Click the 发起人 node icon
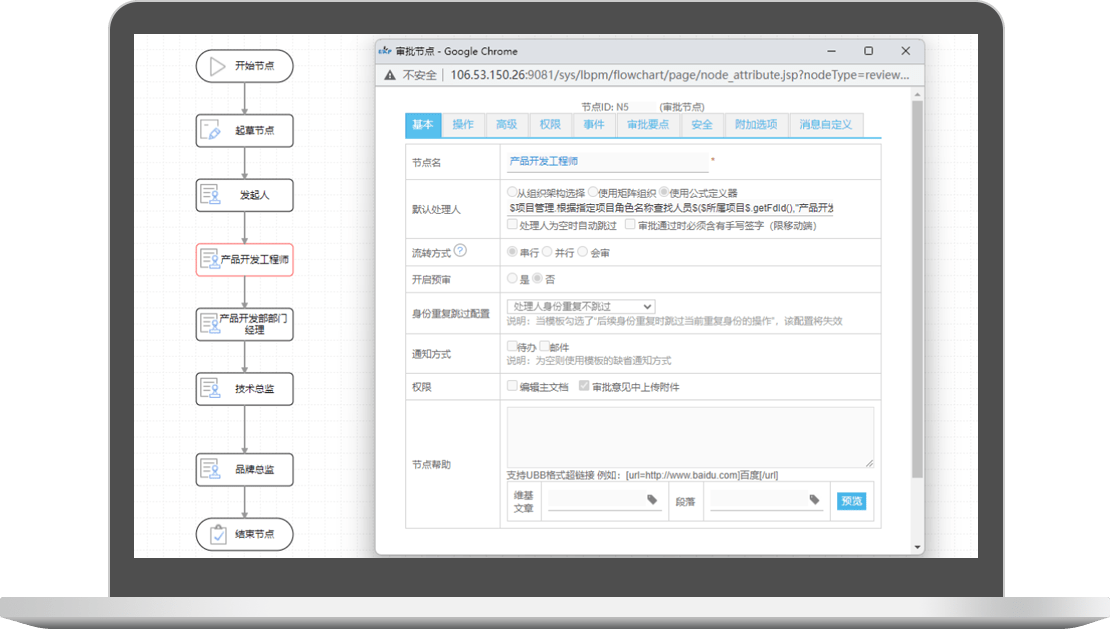 point(210,195)
